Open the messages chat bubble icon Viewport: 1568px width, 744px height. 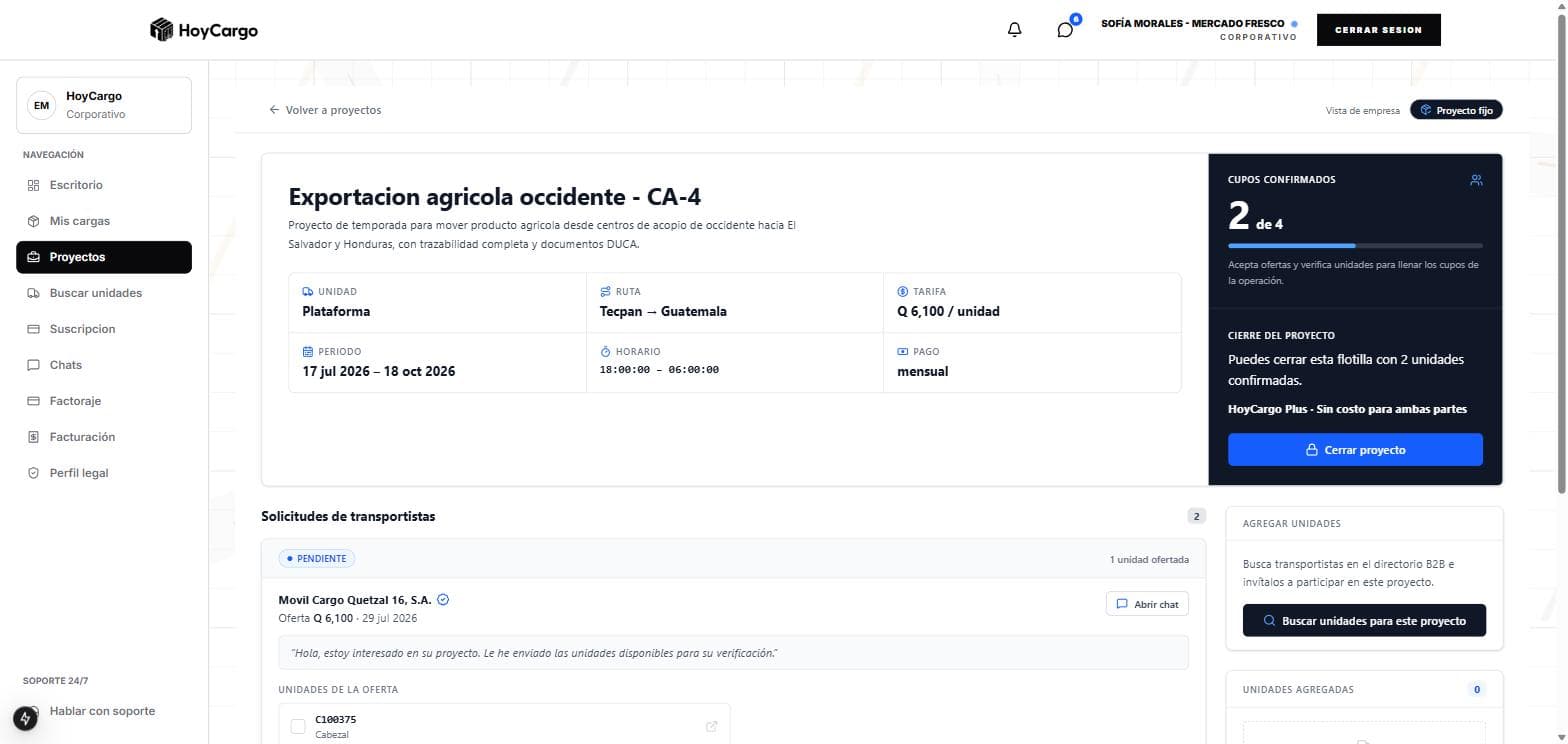click(x=1065, y=30)
